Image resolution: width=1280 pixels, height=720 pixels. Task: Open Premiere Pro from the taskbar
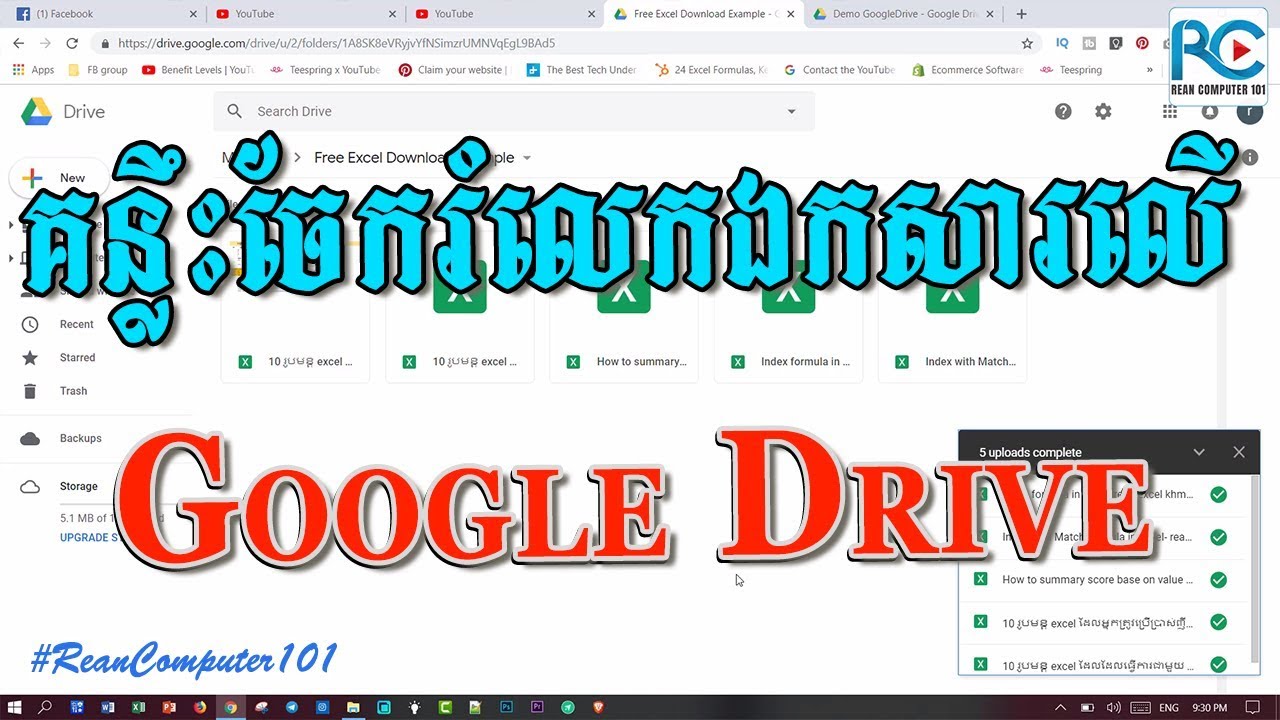(x=537, y=707)
